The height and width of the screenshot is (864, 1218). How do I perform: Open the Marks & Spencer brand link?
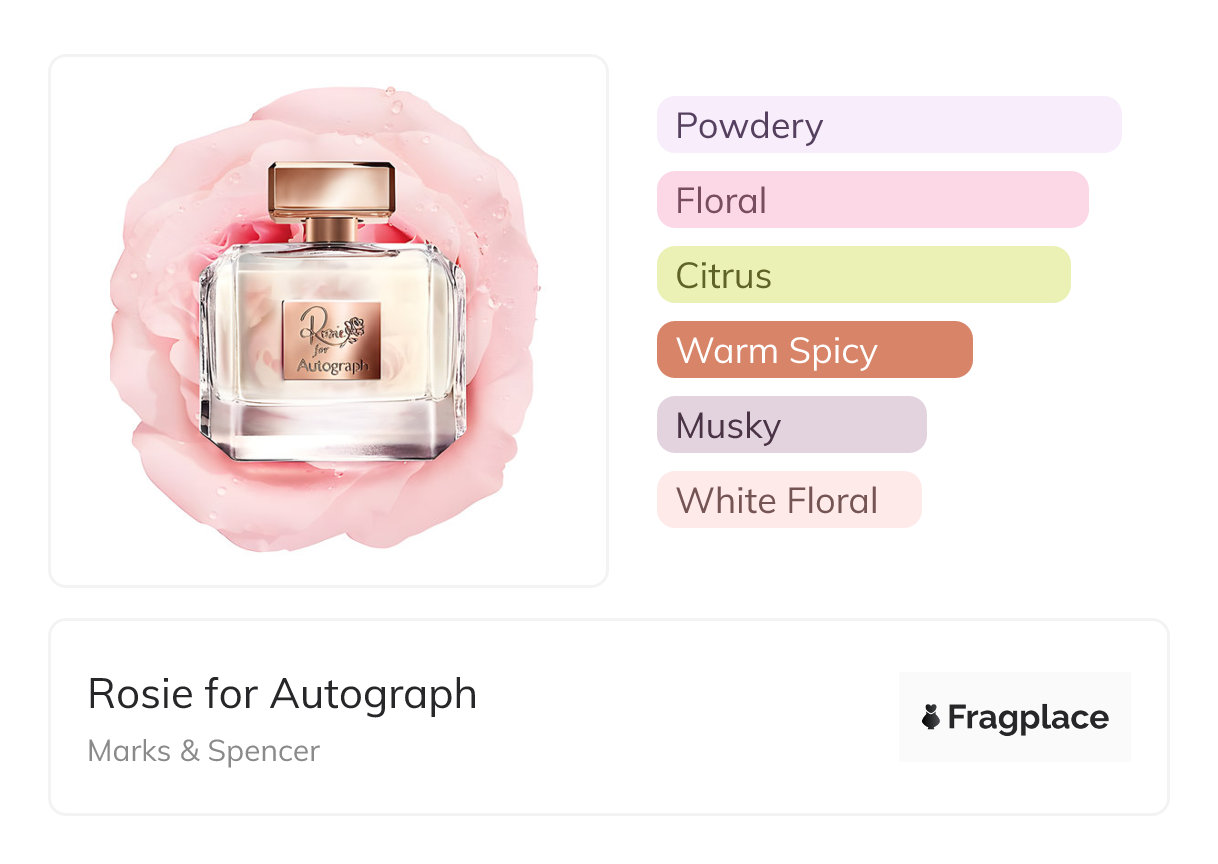click(203, 751)
